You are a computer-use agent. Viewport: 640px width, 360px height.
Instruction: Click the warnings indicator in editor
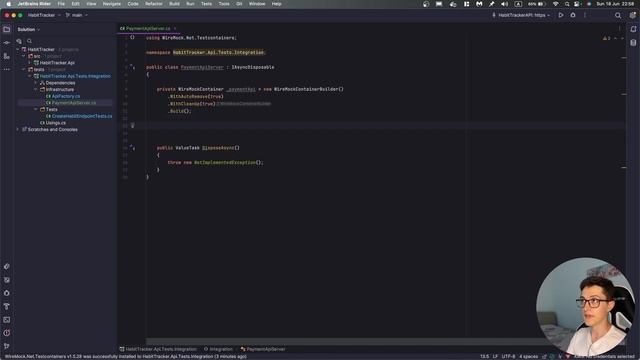tap(607, 38)
